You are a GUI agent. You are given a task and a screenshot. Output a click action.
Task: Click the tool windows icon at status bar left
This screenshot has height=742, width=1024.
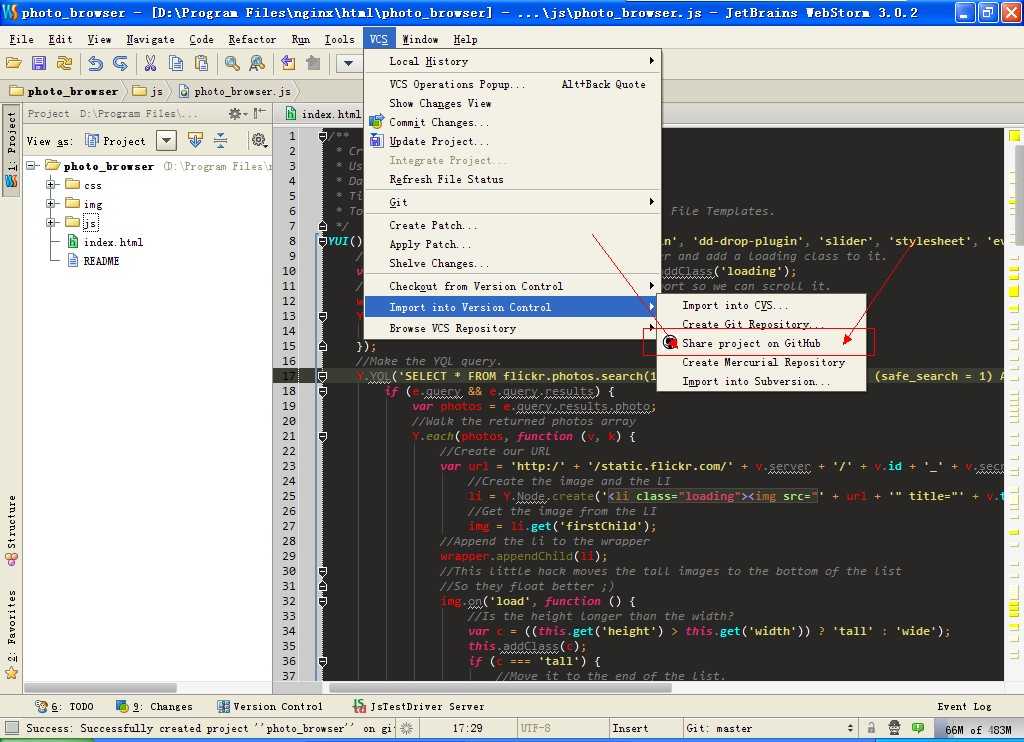11,728
